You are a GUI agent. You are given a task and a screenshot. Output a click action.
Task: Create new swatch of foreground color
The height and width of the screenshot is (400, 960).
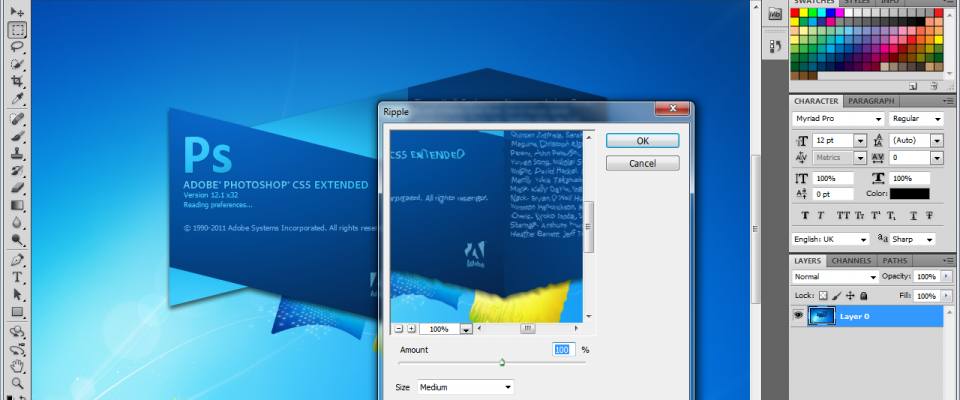click(x=913, y=86)
